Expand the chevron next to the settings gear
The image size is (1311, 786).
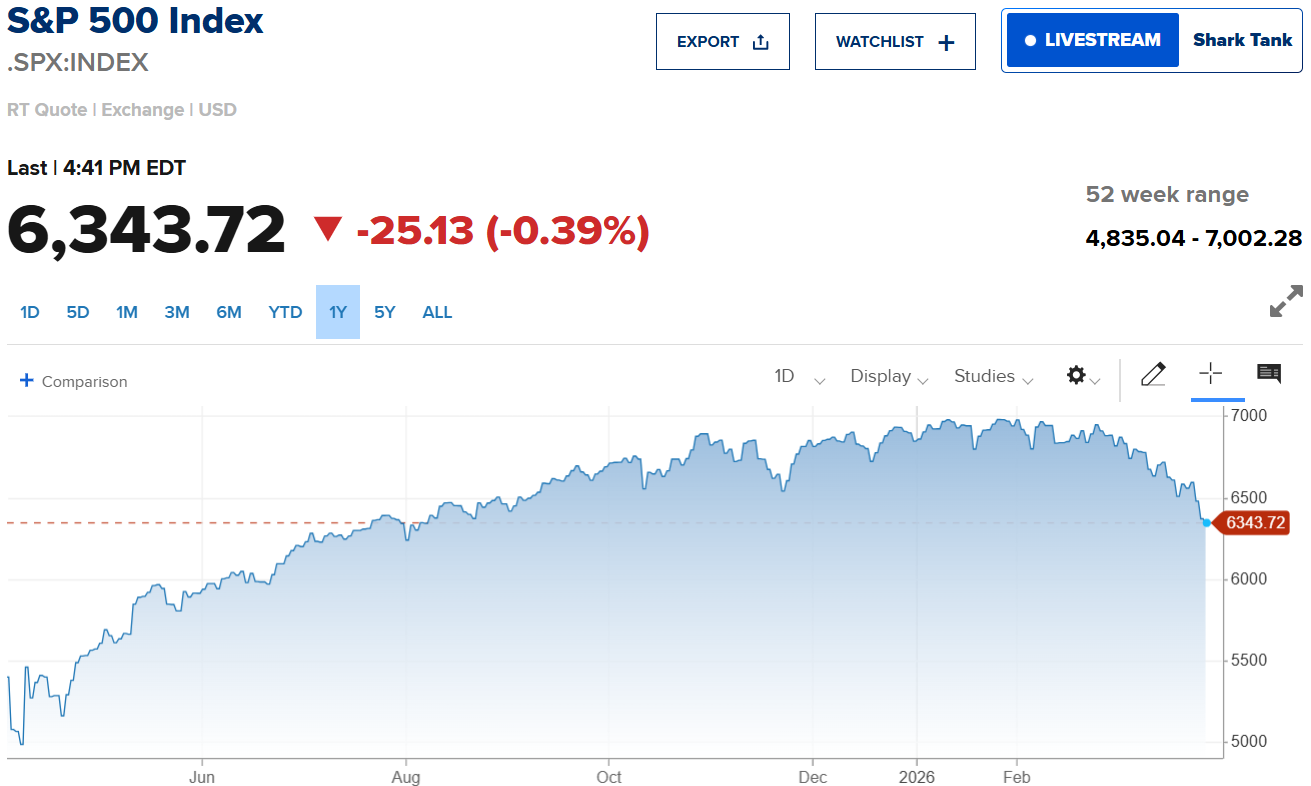click(1097, 378)
